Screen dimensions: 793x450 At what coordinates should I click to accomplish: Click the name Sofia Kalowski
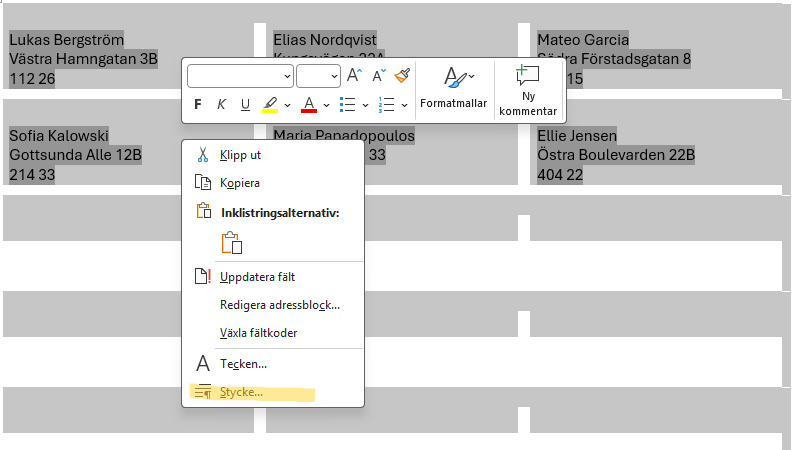(59, 136)
